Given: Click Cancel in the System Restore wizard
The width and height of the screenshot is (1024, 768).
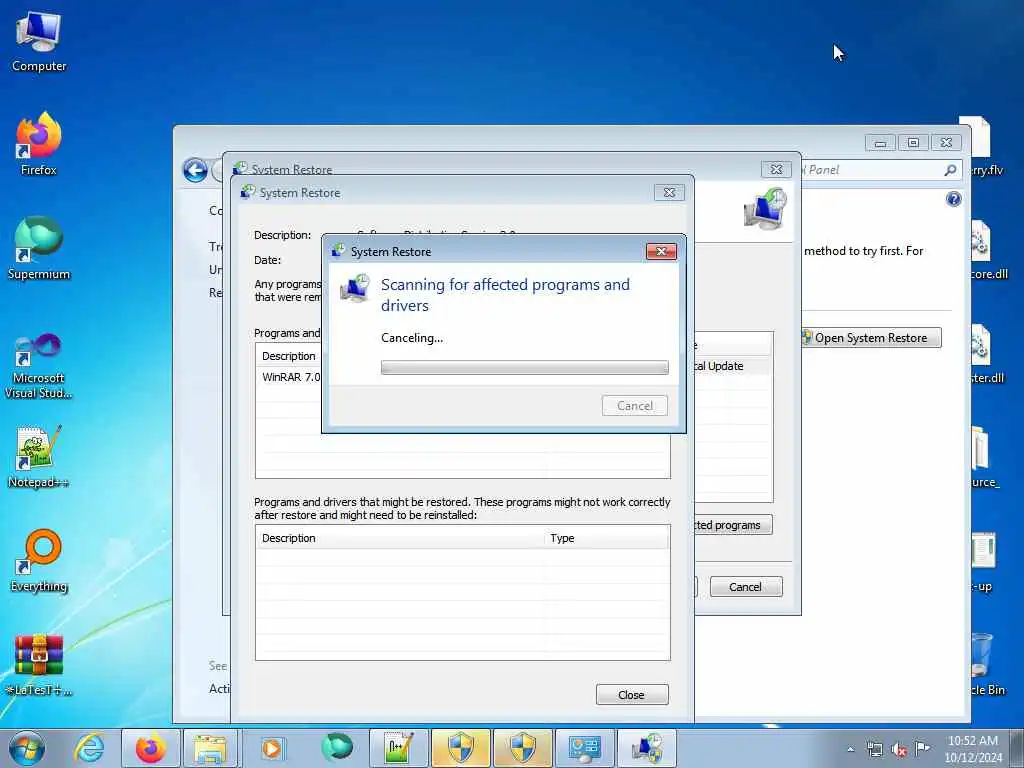Looking at the screenshot, I should [746, 586].
